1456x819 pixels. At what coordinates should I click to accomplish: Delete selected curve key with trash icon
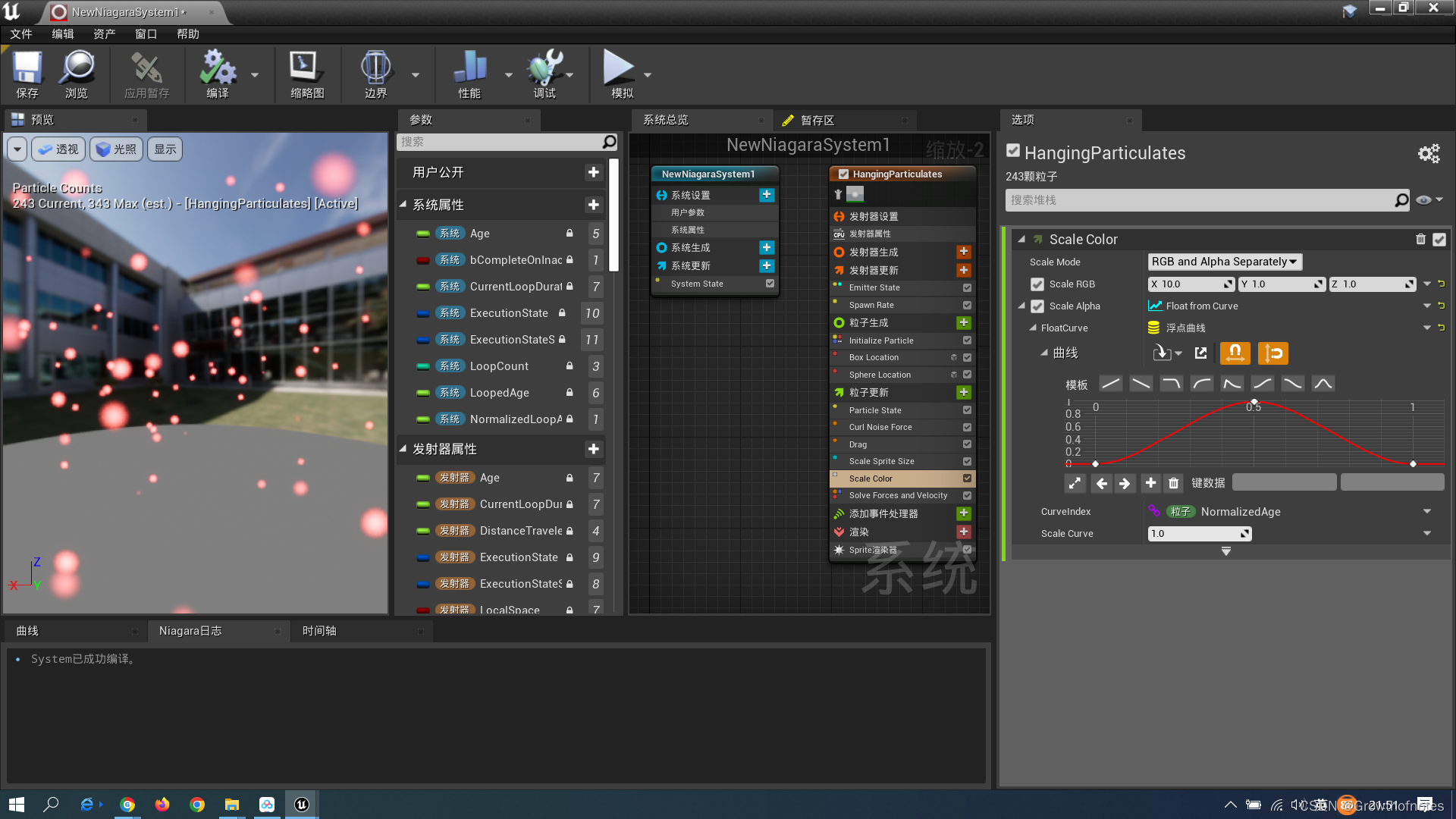pos(1173,483)
